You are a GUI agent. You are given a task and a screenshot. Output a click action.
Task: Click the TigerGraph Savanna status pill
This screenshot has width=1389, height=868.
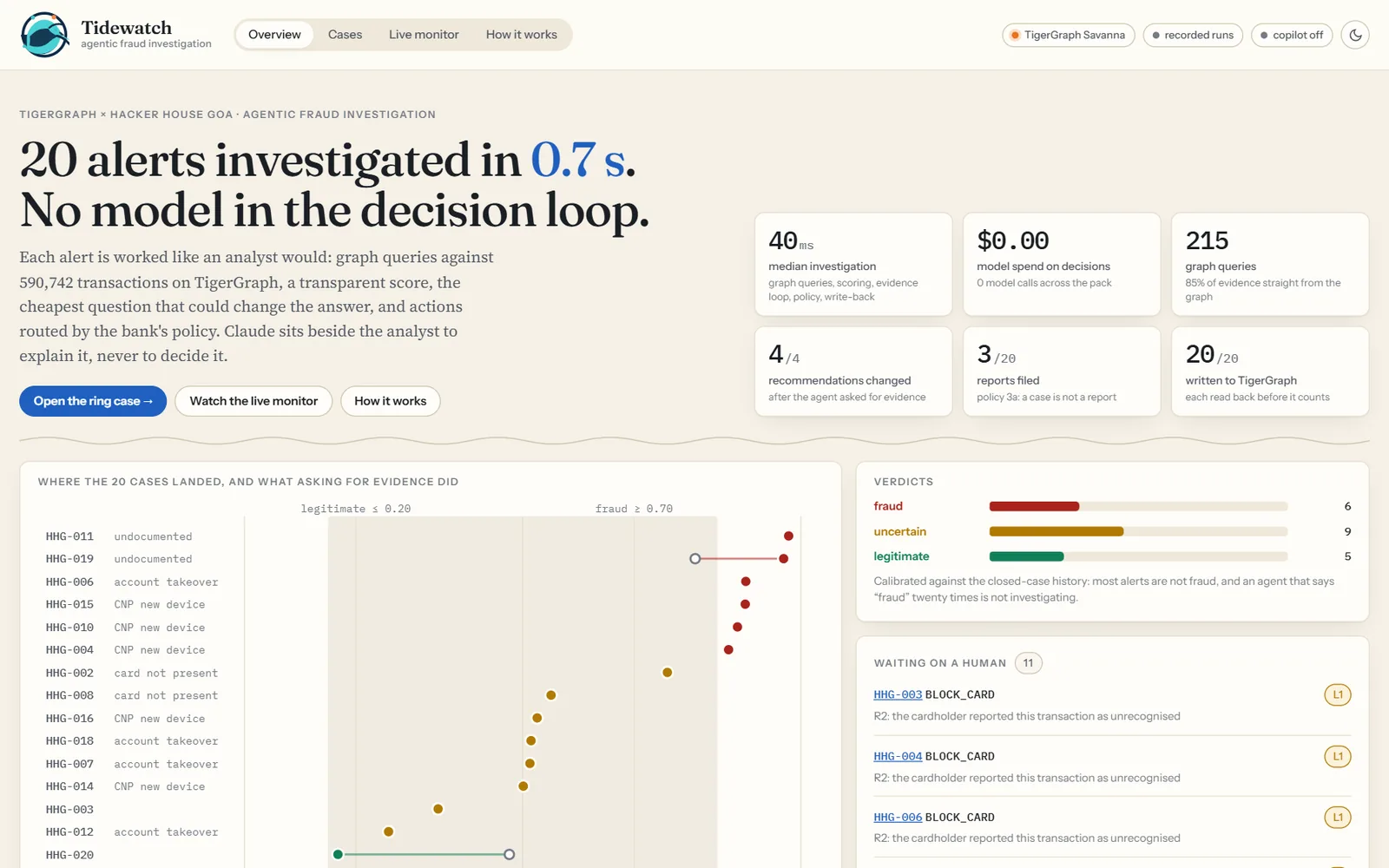click(x=1069, y=35)
